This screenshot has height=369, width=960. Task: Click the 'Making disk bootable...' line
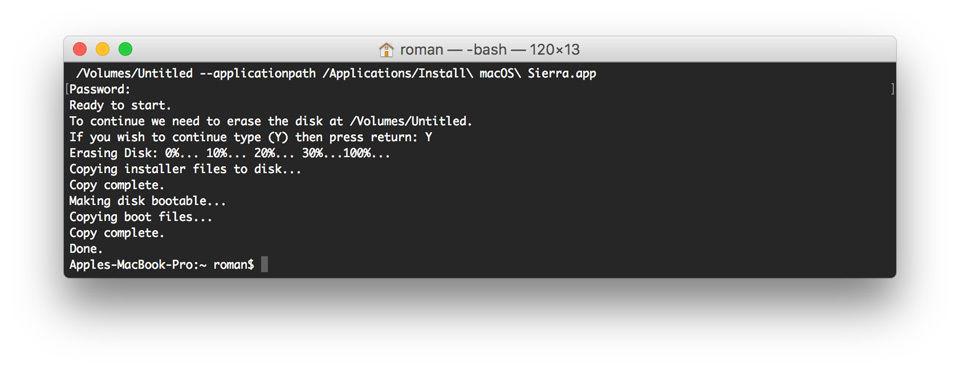pyautogui.click(x=148, y=201)
